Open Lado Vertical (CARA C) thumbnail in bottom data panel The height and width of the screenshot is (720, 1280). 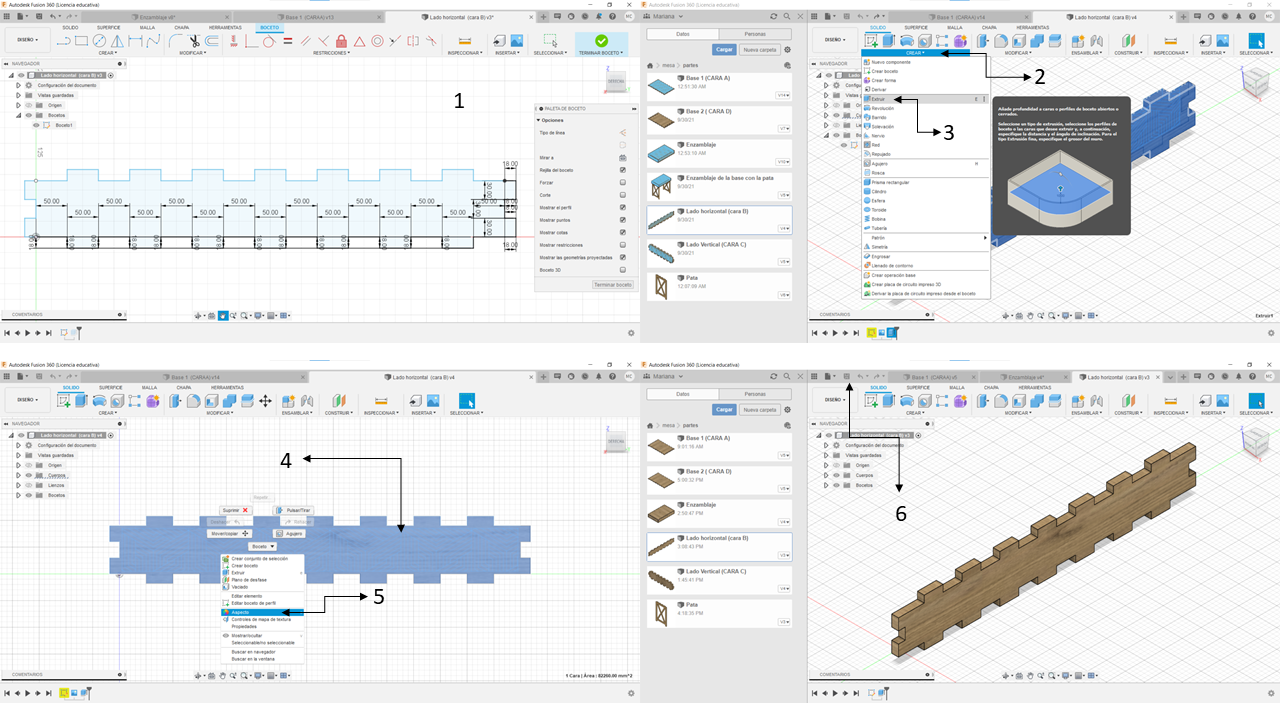pyautogui.click(x=661, y=578)
